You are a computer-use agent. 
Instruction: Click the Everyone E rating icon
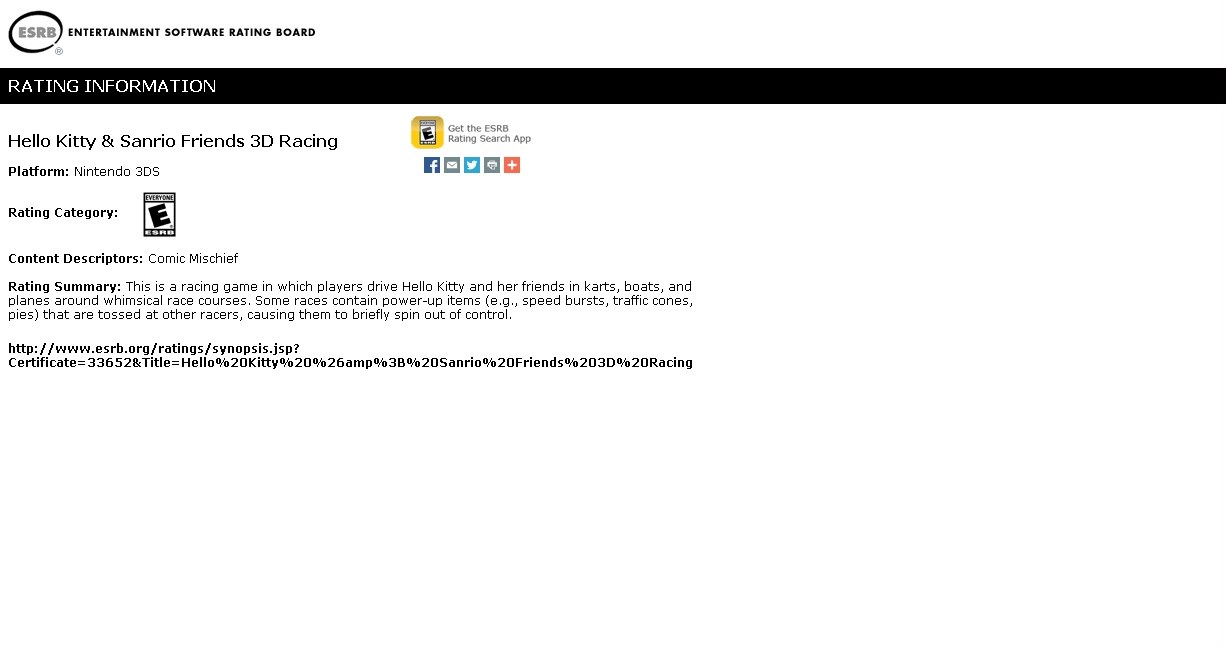point(159,214)
